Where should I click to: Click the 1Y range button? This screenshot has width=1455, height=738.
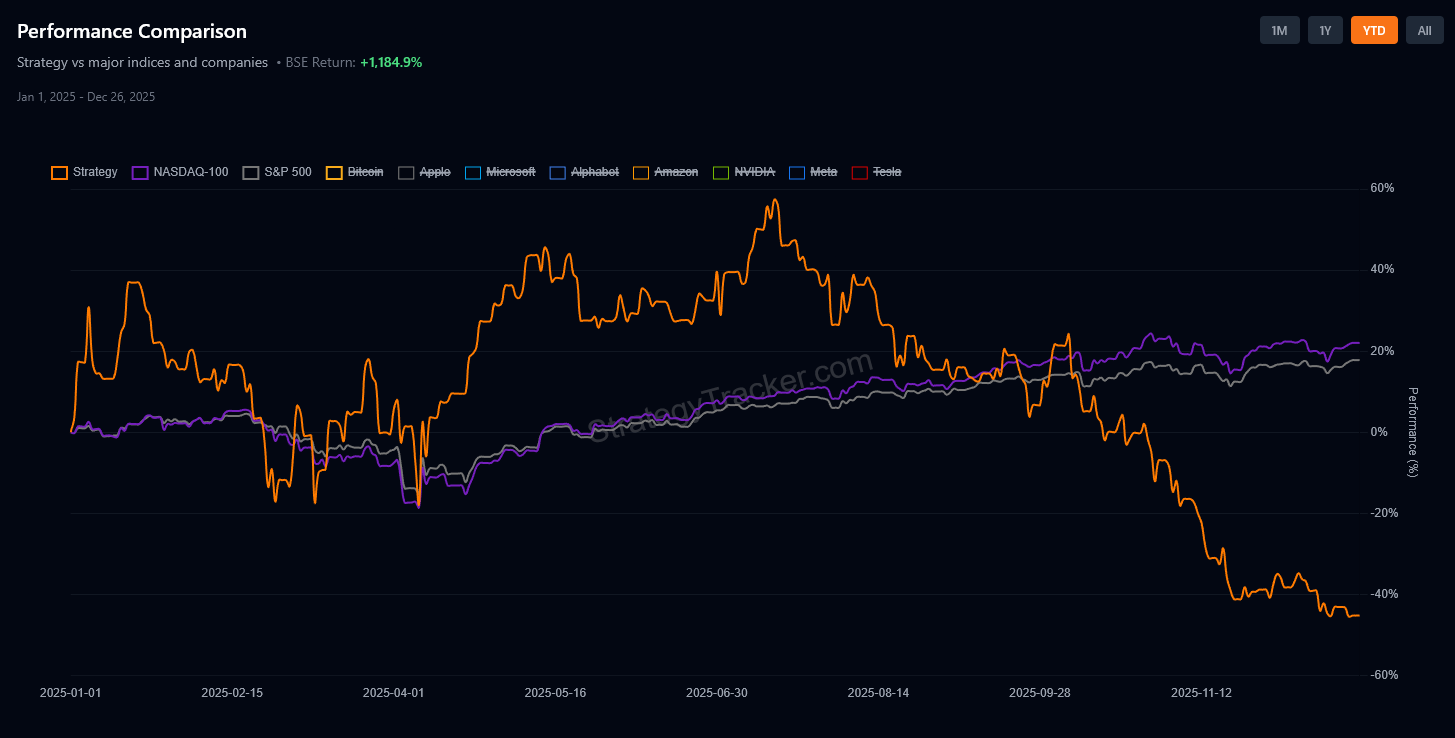[x=1325, y=30]
